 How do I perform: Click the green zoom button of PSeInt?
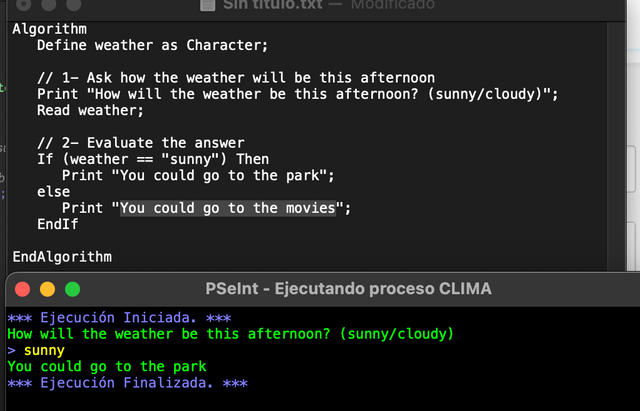(72, 289)
